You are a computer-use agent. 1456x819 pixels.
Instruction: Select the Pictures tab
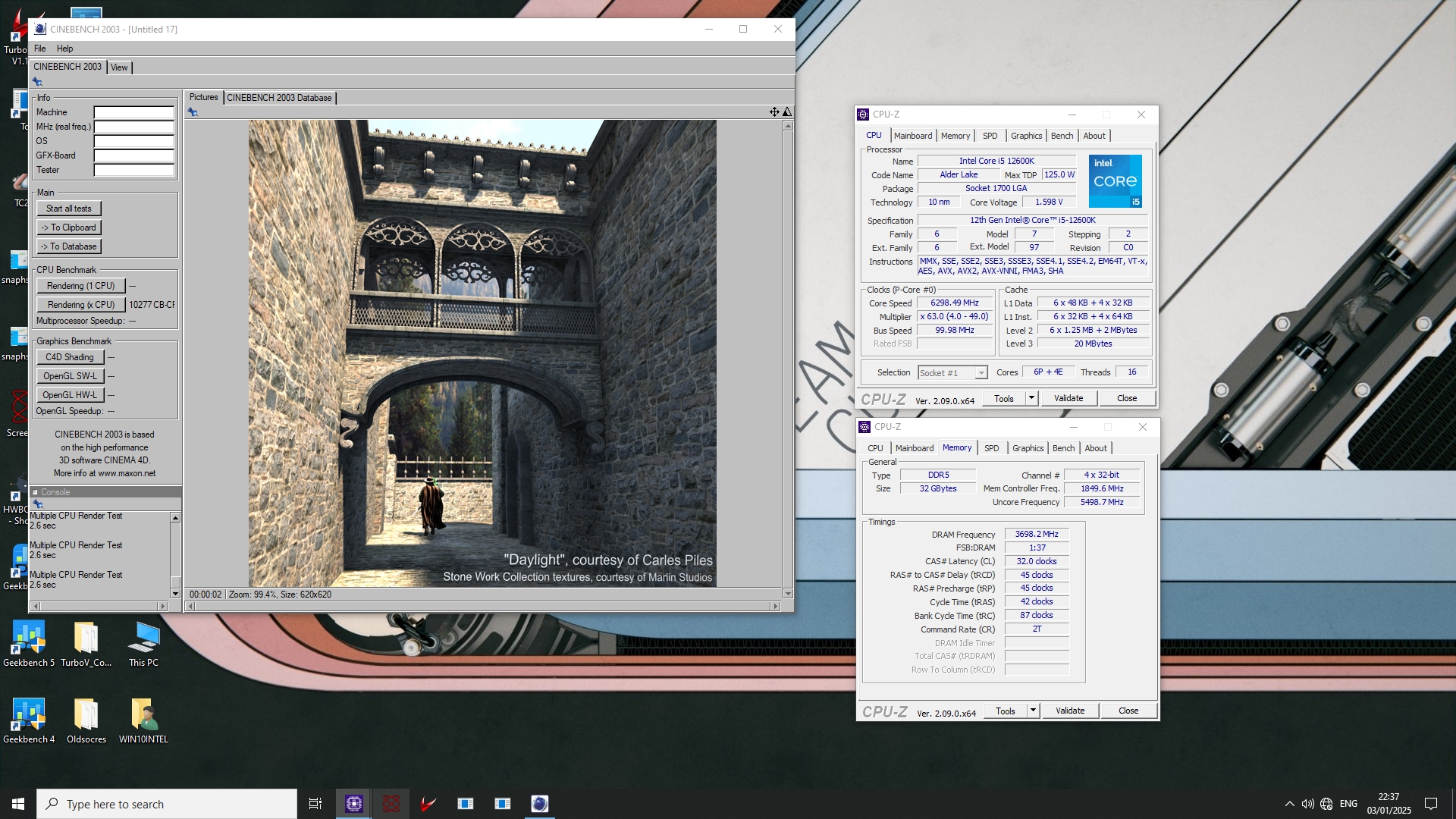[x=203, y=97]
